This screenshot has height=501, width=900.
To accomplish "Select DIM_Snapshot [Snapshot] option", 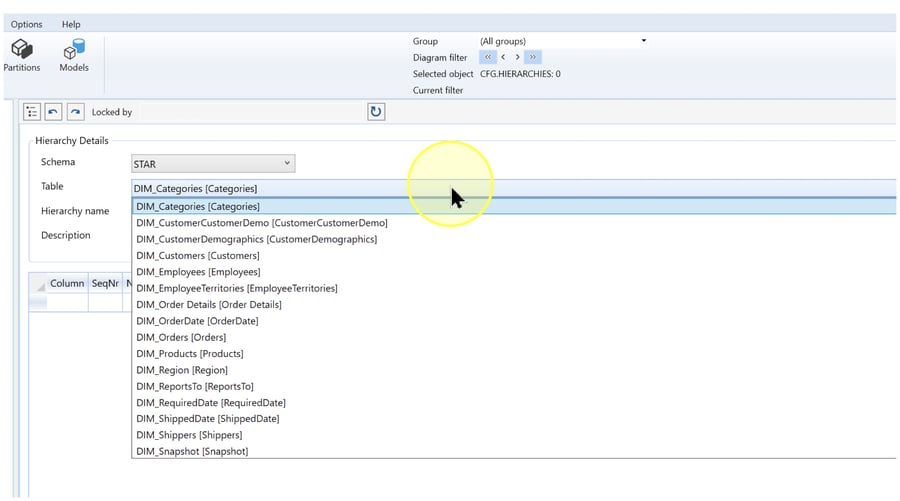I will tap(514, 451).
